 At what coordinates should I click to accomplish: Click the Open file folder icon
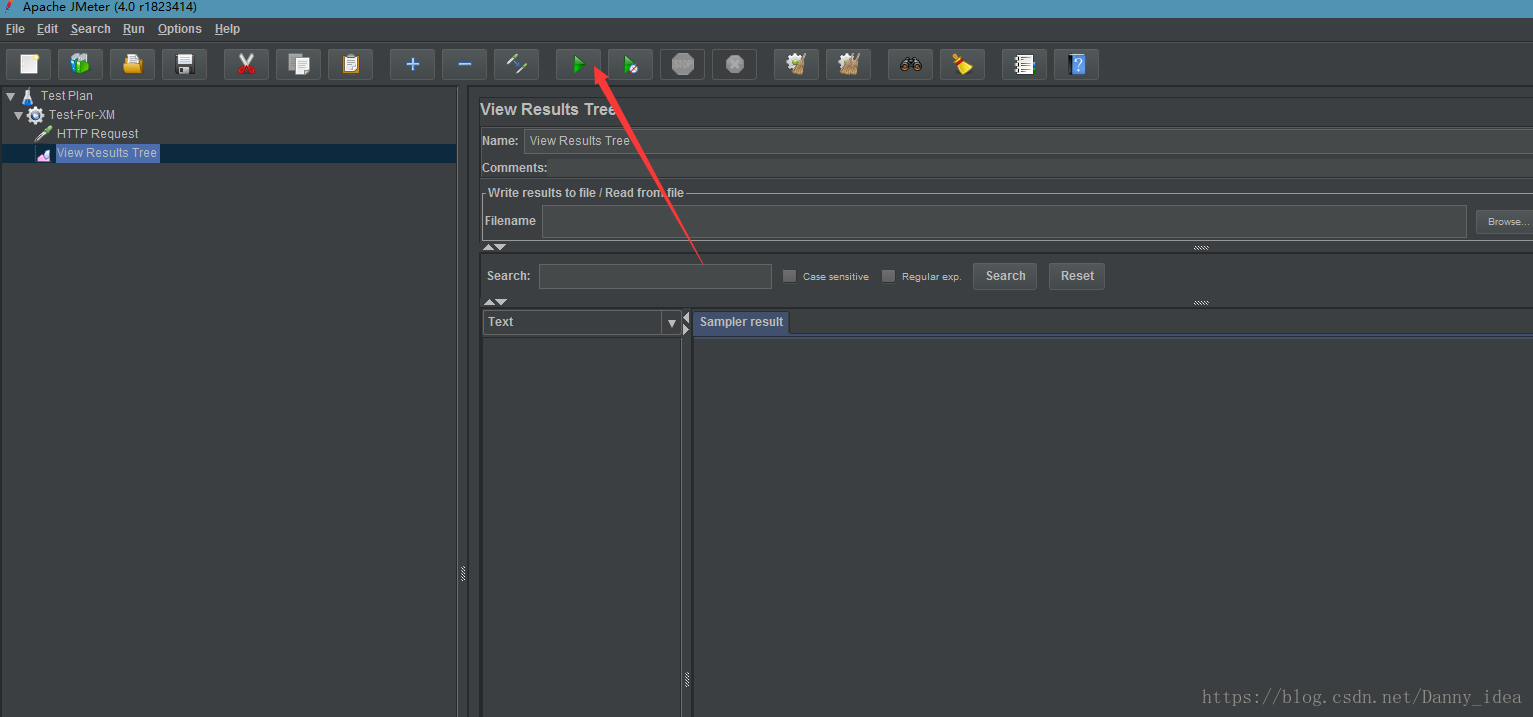132,64
